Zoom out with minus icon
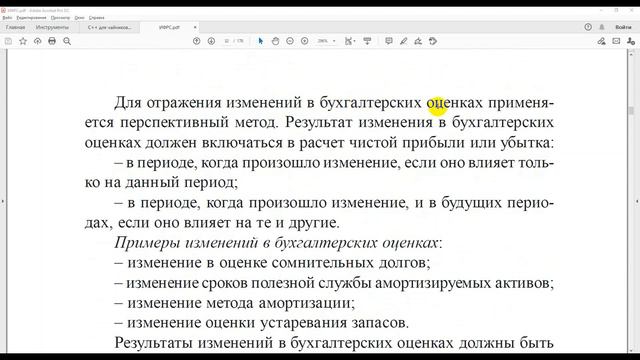 [x=290, y=41]
